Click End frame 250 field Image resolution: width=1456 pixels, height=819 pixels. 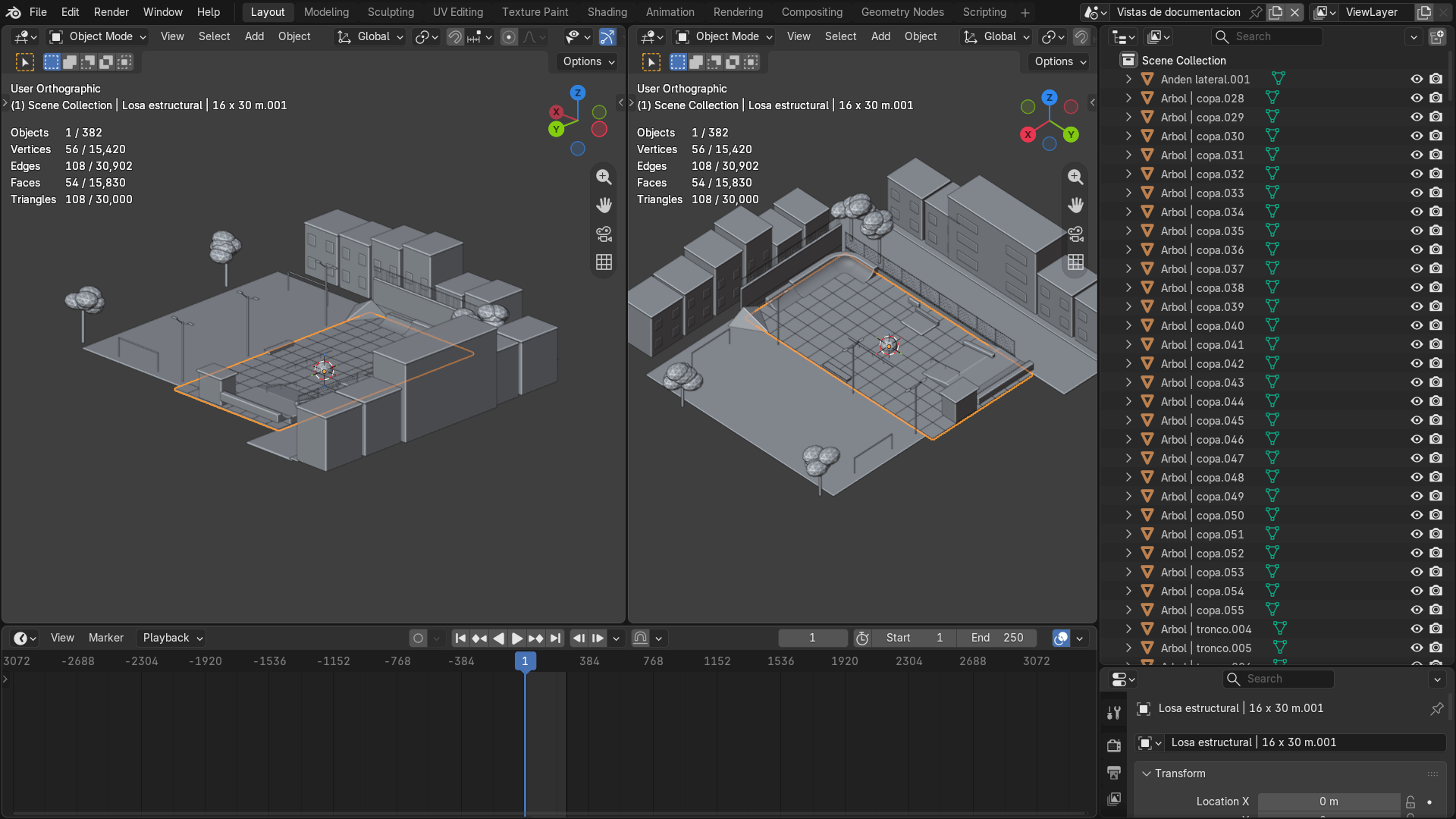point(997,639)
